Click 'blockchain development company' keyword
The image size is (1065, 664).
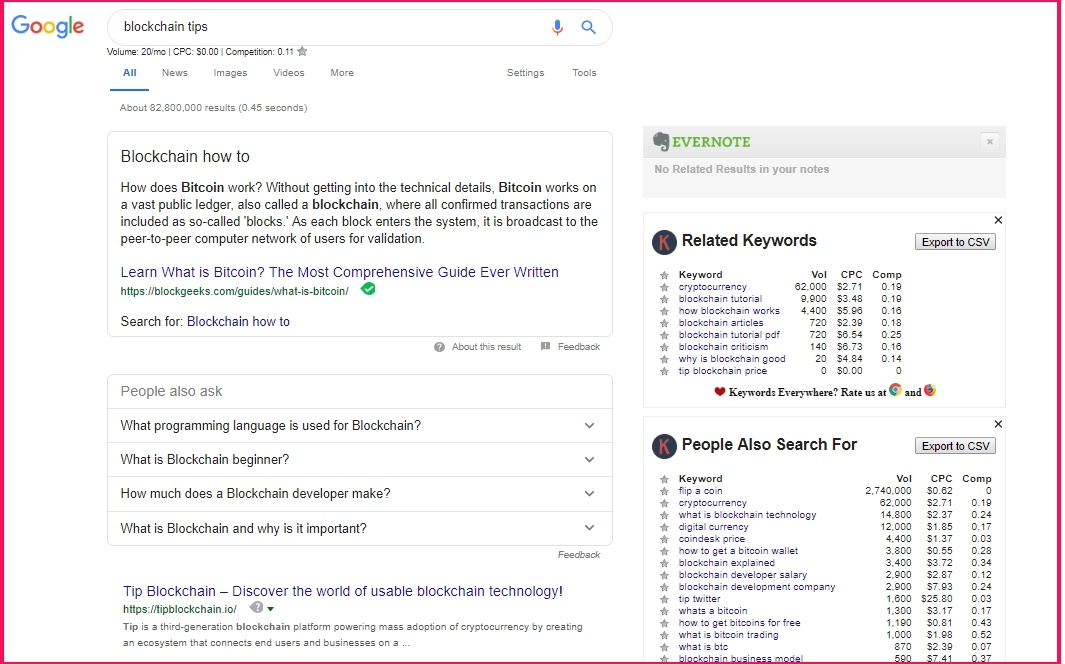tap(757, 587)
